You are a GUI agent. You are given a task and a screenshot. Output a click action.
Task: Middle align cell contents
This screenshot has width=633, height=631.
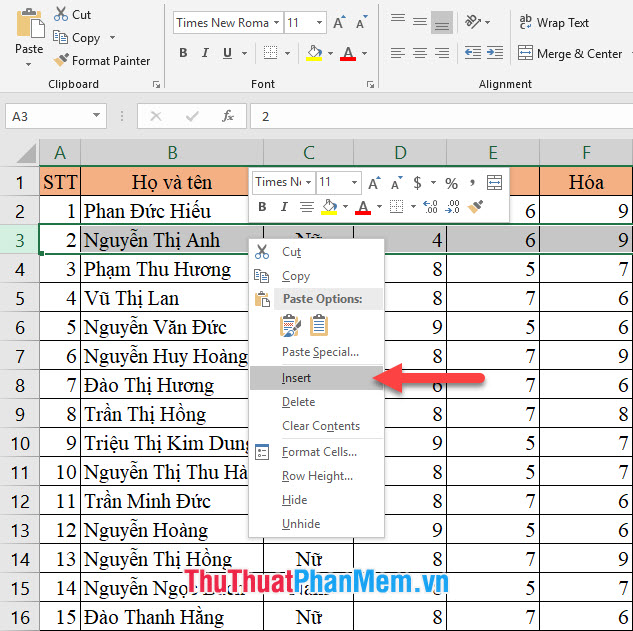coord(420,21)
